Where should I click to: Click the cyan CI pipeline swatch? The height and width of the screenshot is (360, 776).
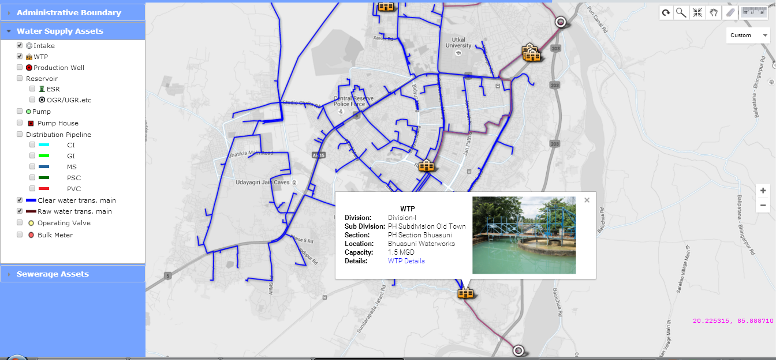coord(44,145)
